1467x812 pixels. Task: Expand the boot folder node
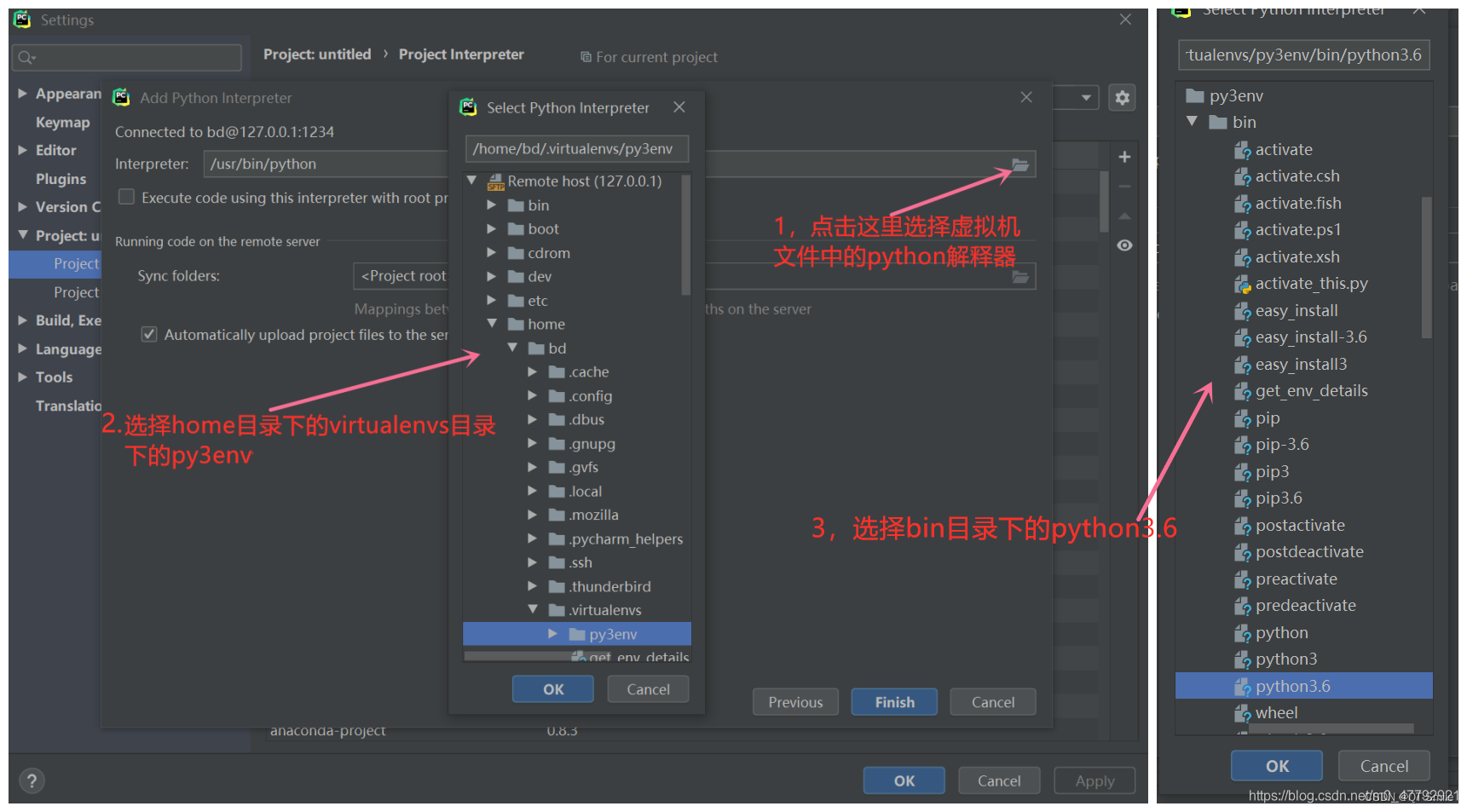tap(492, 228)
